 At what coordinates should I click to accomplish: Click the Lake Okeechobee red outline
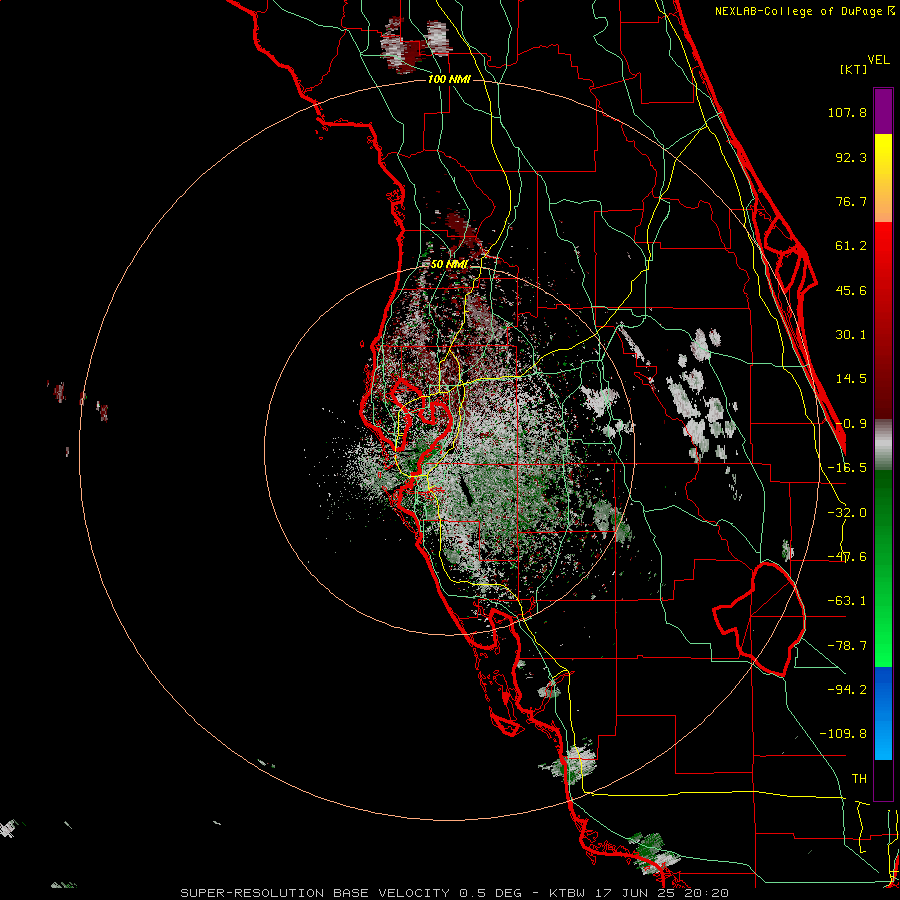pyautogui.click(x=759, y=619)
